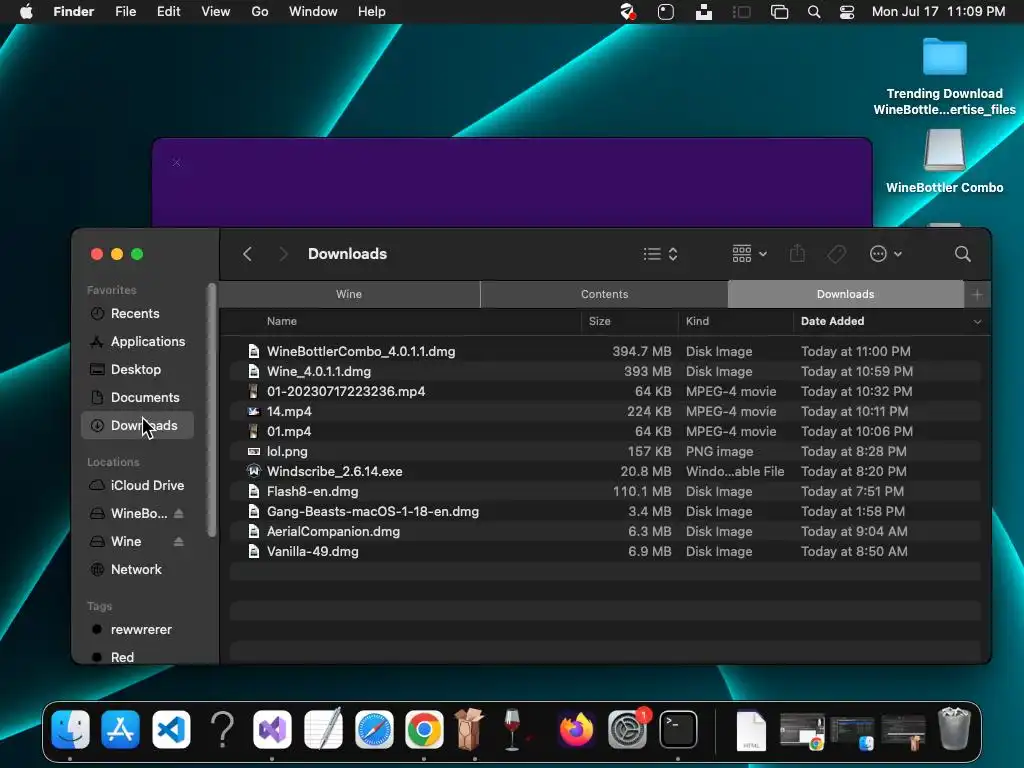This screenshot has width=1024, height=768.
Task: Open Finder from the Dock
Action: [70, 729]
